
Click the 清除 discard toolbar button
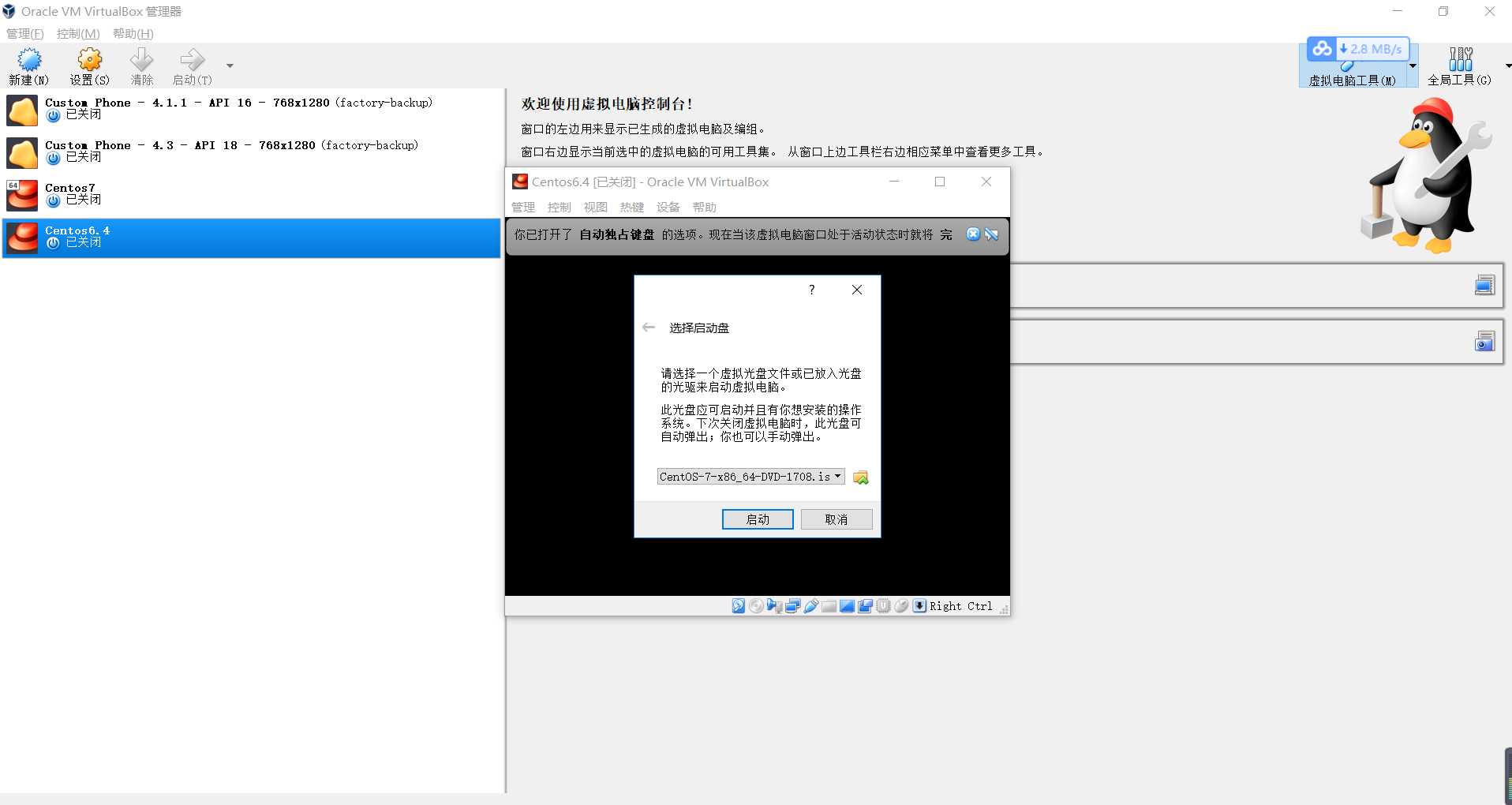coord(142,66)
